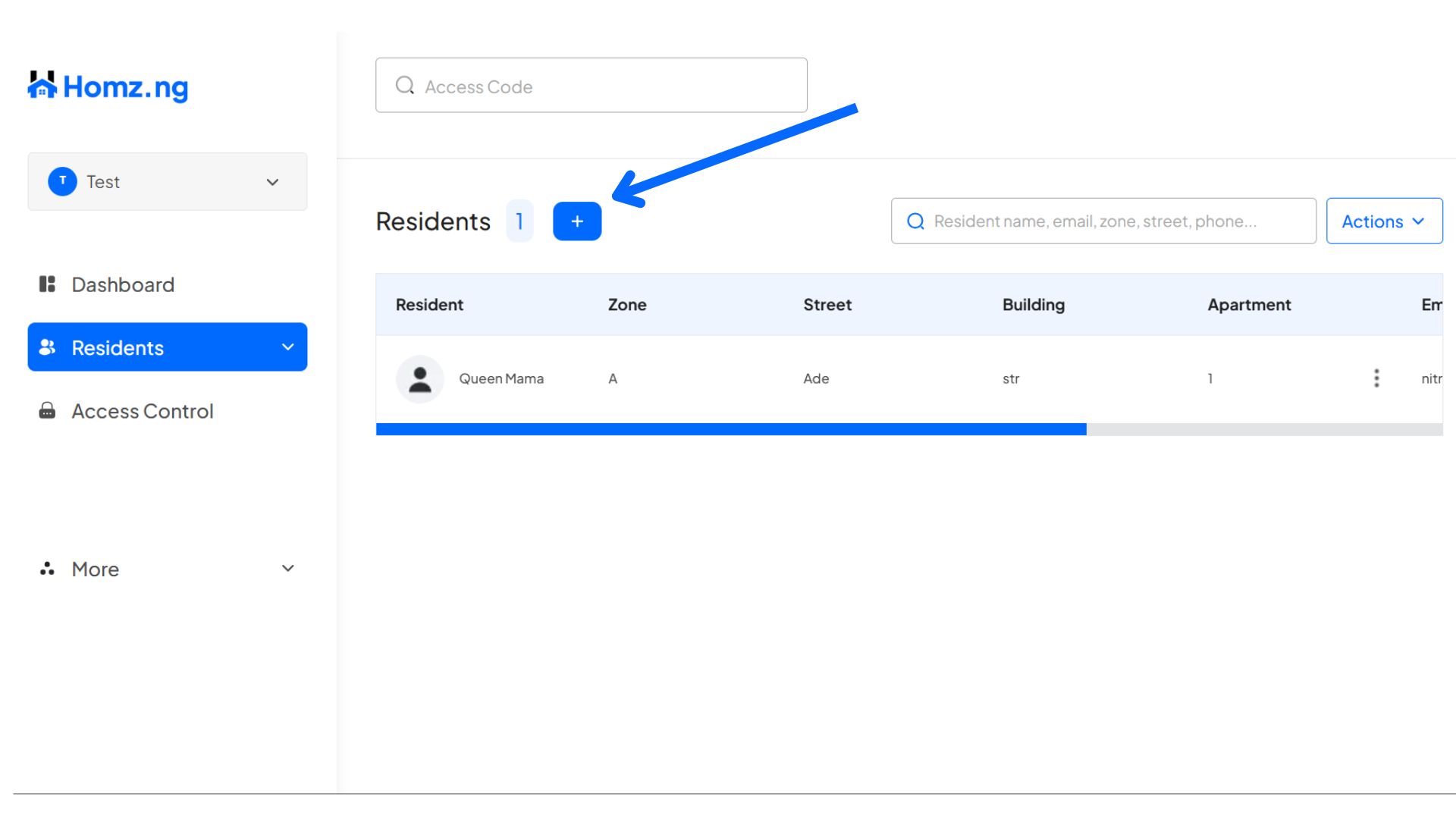1456x819 pixels.
Task: Click the Residents people icon in sidebar
Action: pyautogui.click(x=47, y=347)
